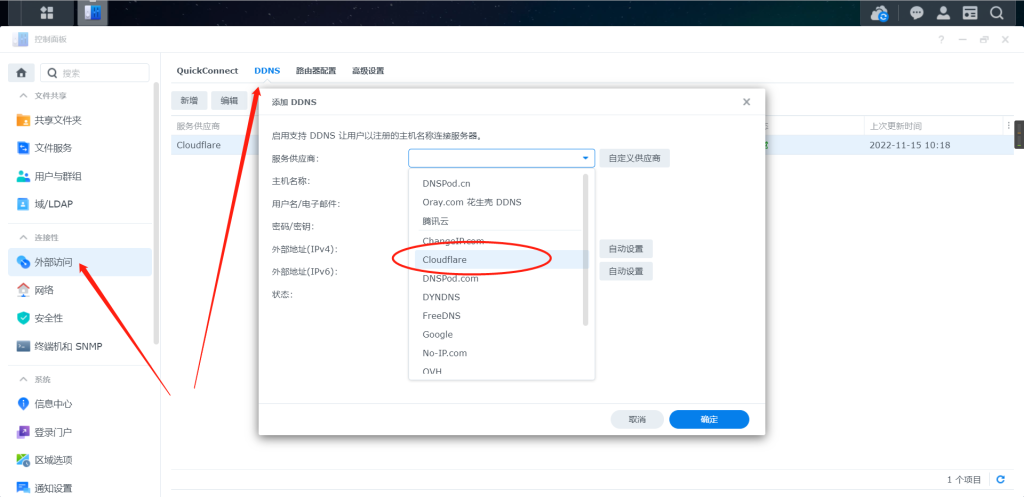Open 安全性 security item
The image size is (1024, 497).
pos(80,318)
